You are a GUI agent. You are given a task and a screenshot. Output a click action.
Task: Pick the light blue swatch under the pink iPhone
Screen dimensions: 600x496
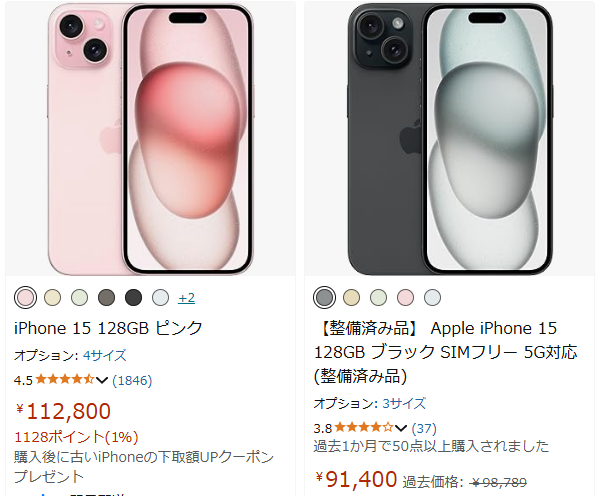click(160, 298)
